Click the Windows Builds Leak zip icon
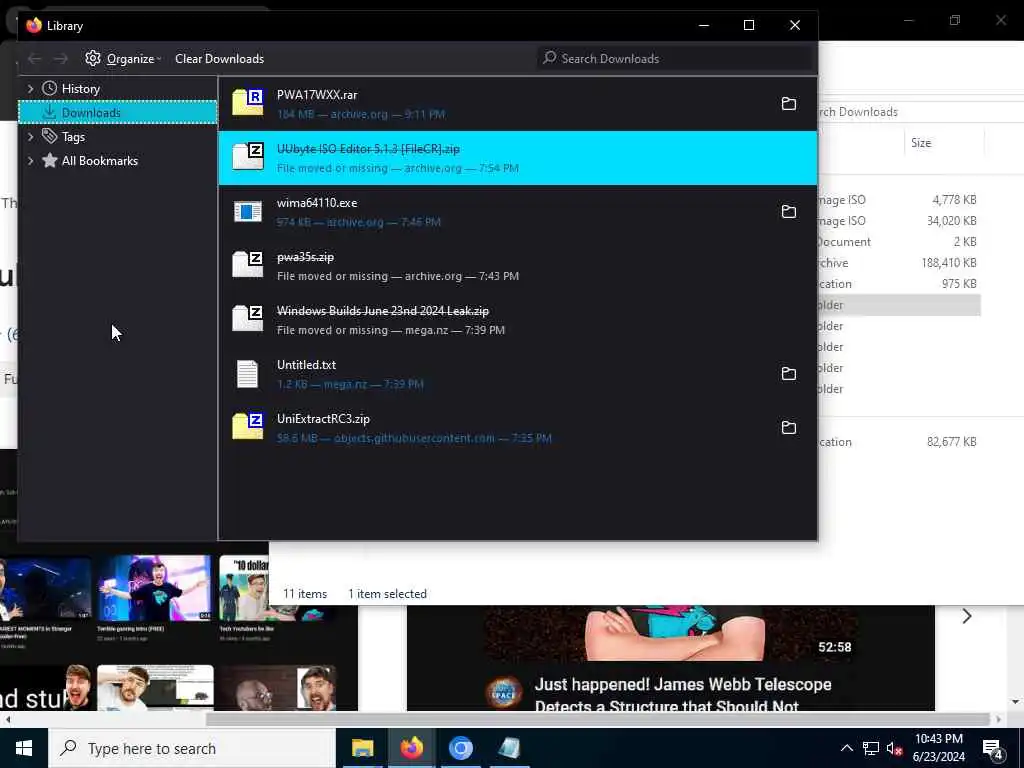 [x=248, y=319]
